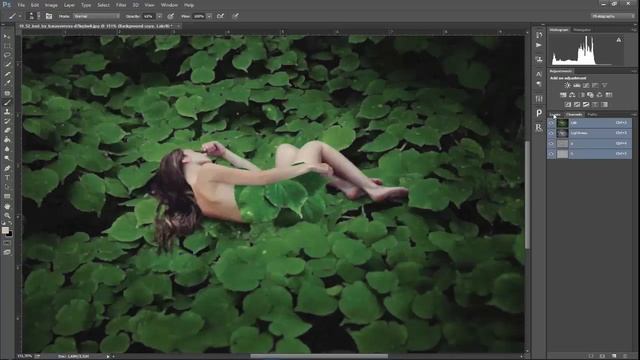Add a Curves adjustment
The width and height of the screenshot is (640, 360).
pos(586,85)
